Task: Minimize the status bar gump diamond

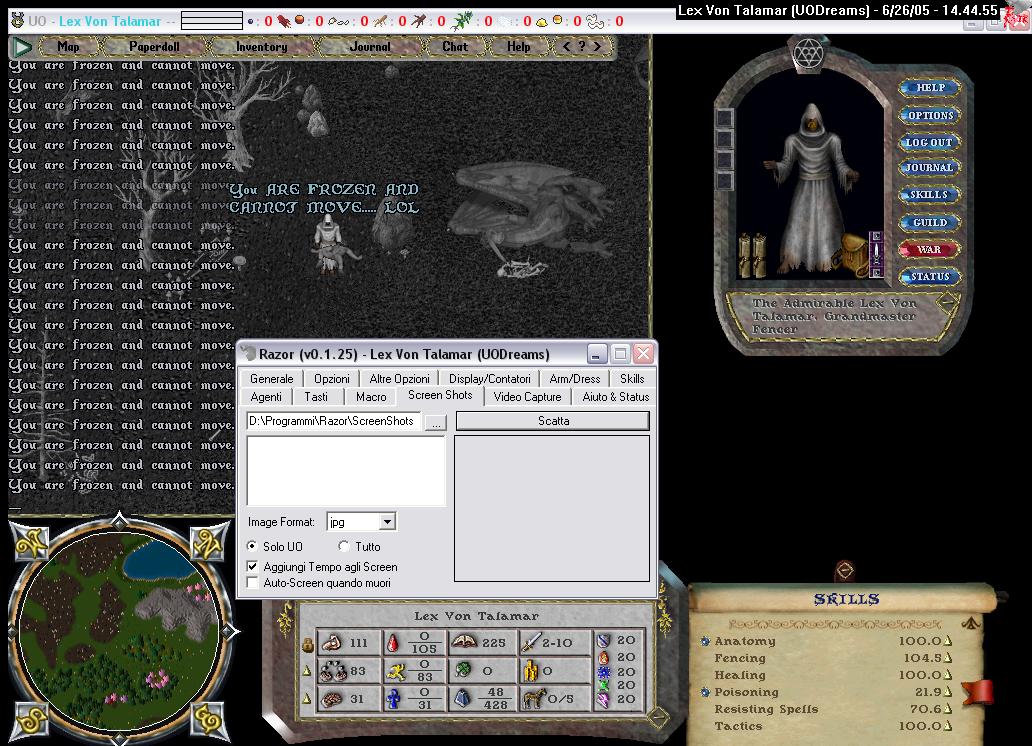Action: tap(658, 716)
